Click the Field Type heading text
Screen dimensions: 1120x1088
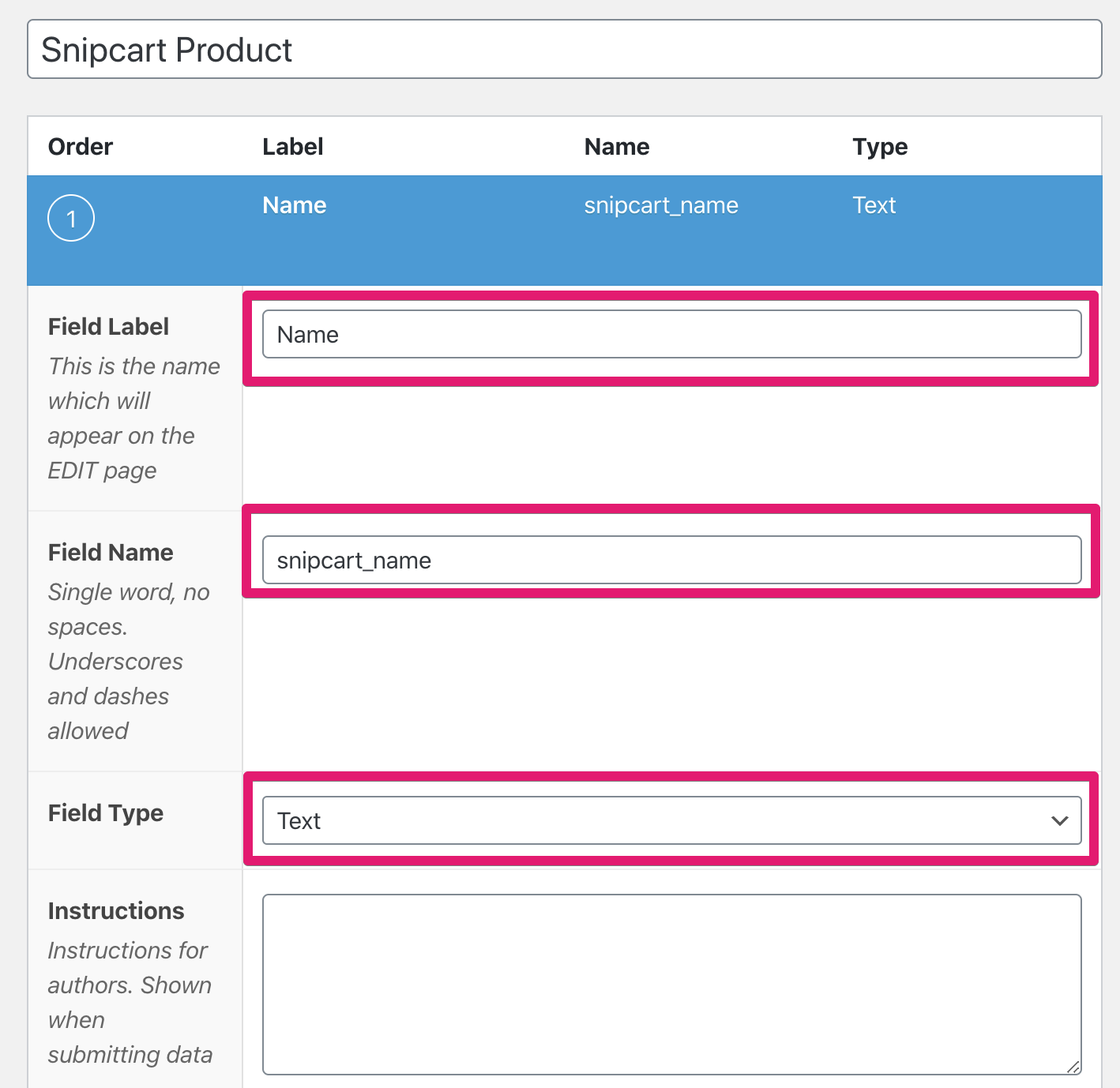[106, 813]
